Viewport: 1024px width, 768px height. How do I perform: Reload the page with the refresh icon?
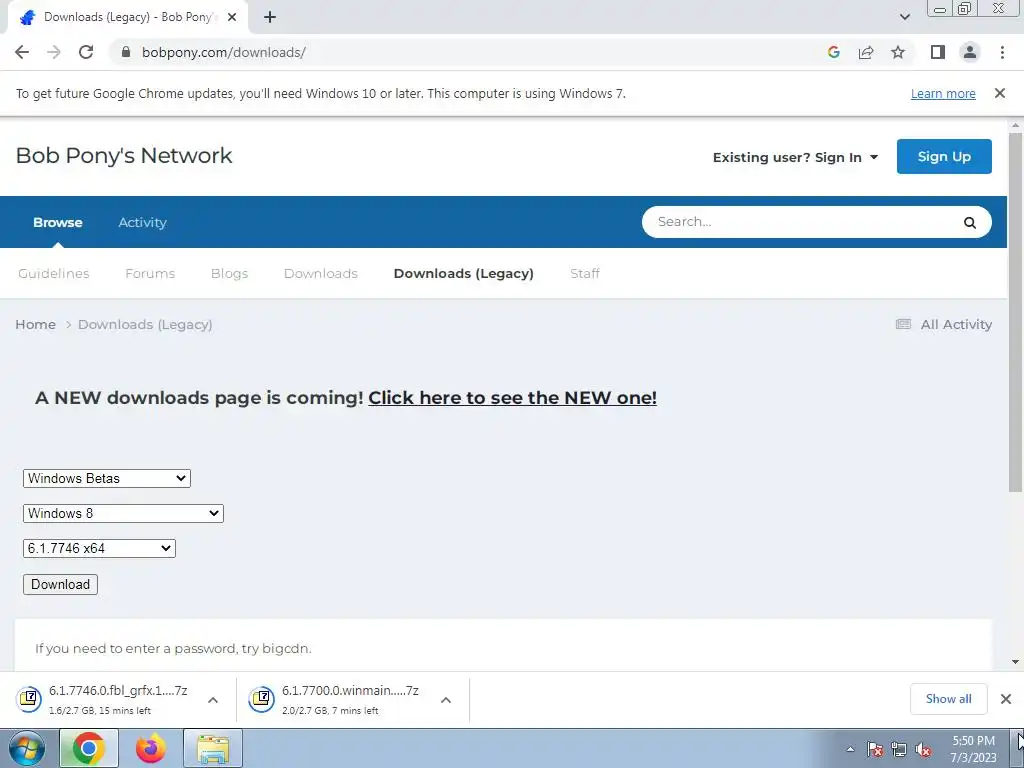click(86, 52)
